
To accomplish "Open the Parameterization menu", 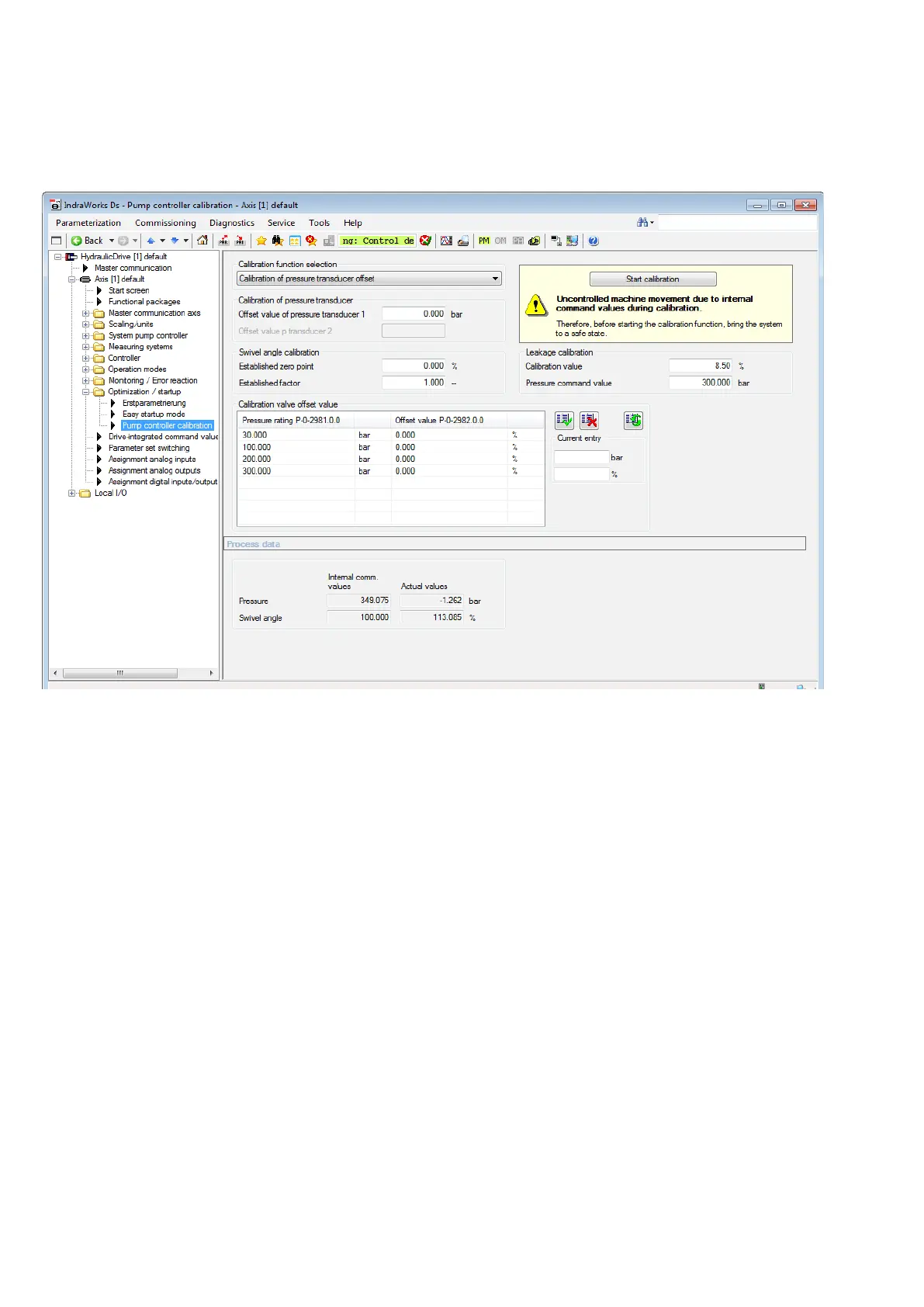I will 88,223.
